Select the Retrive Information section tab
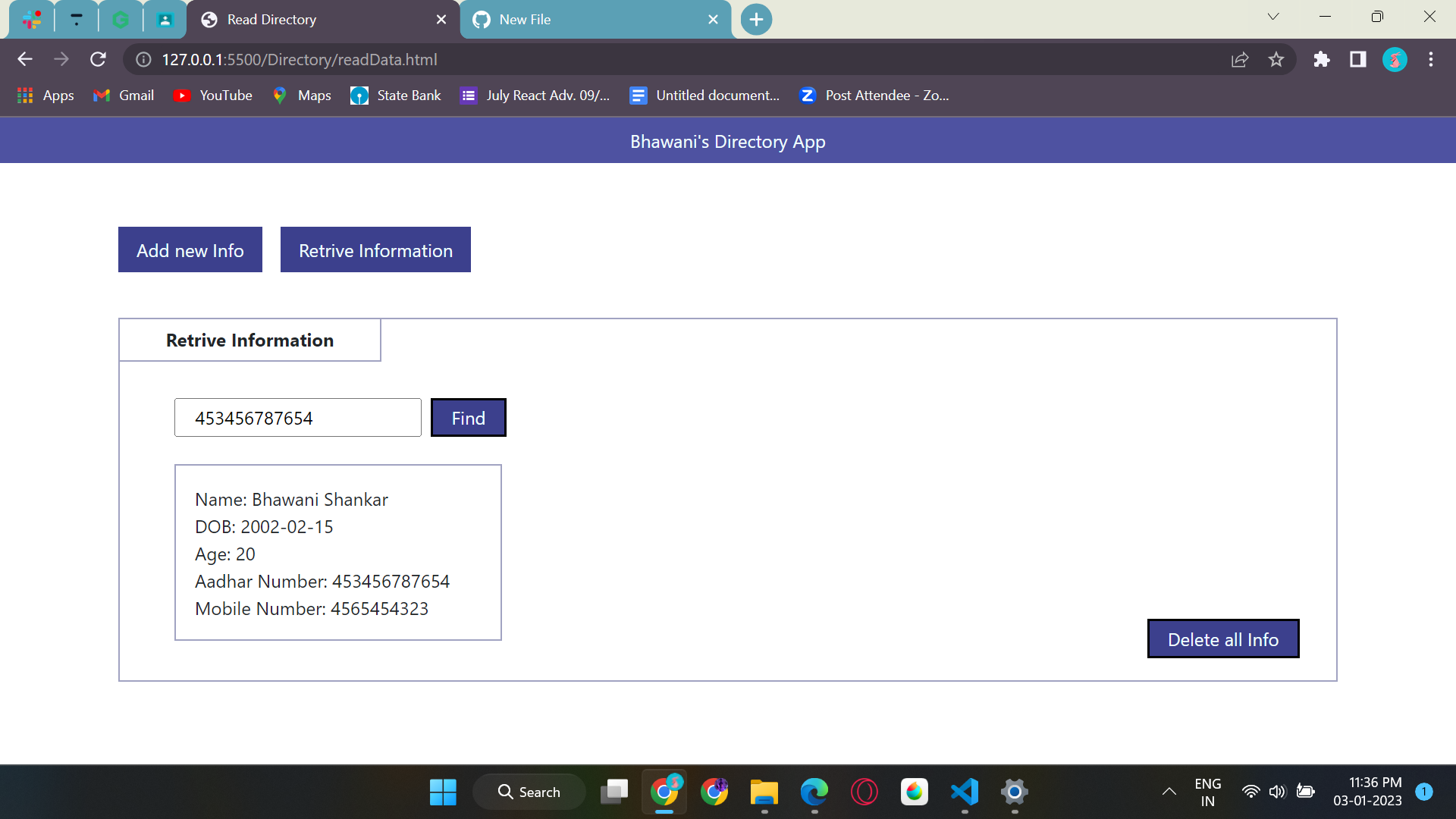Image resolution: width=1456 pixels, height=819 pixels. coord(249,340)
